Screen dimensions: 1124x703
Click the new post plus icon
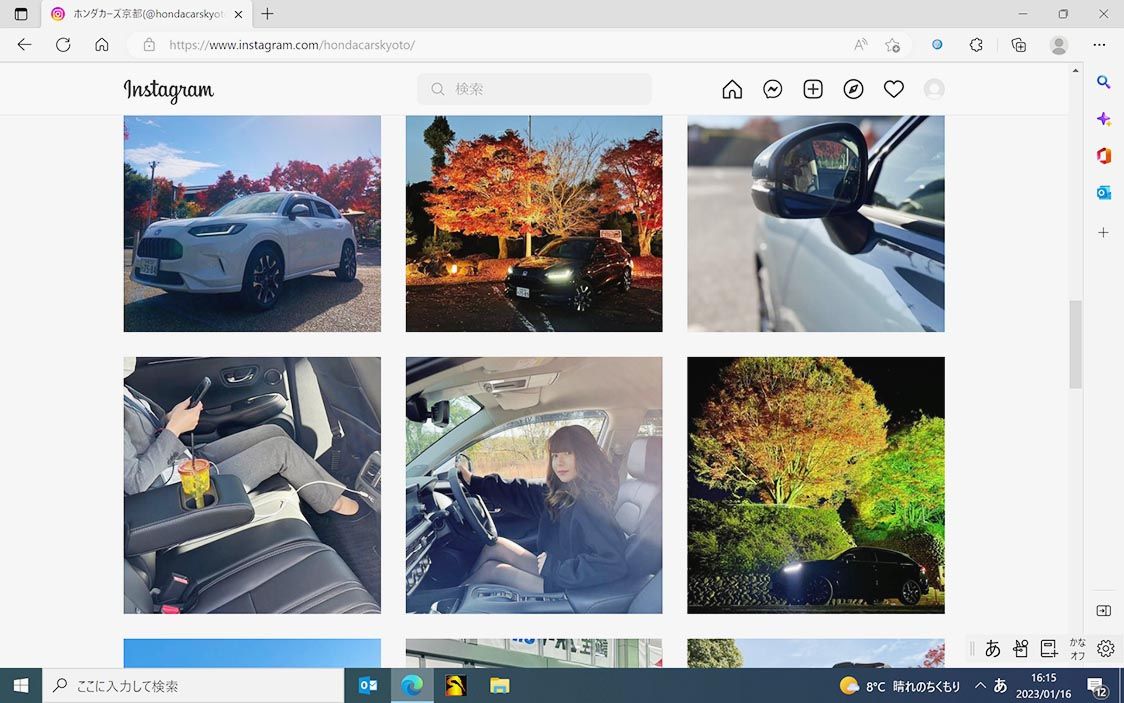point(813,89)
